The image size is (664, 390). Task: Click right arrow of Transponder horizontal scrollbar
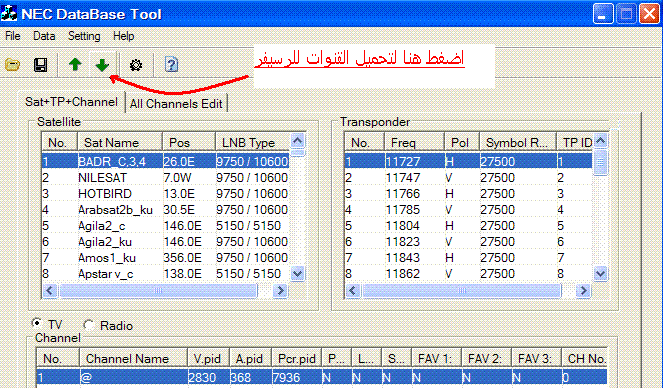[583, 290]
